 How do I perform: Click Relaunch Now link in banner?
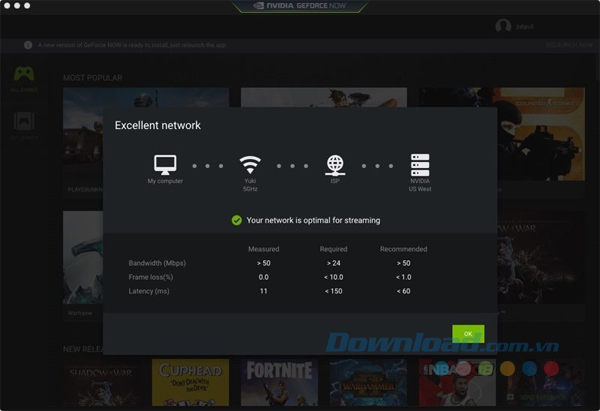click(x=569, y=45)
